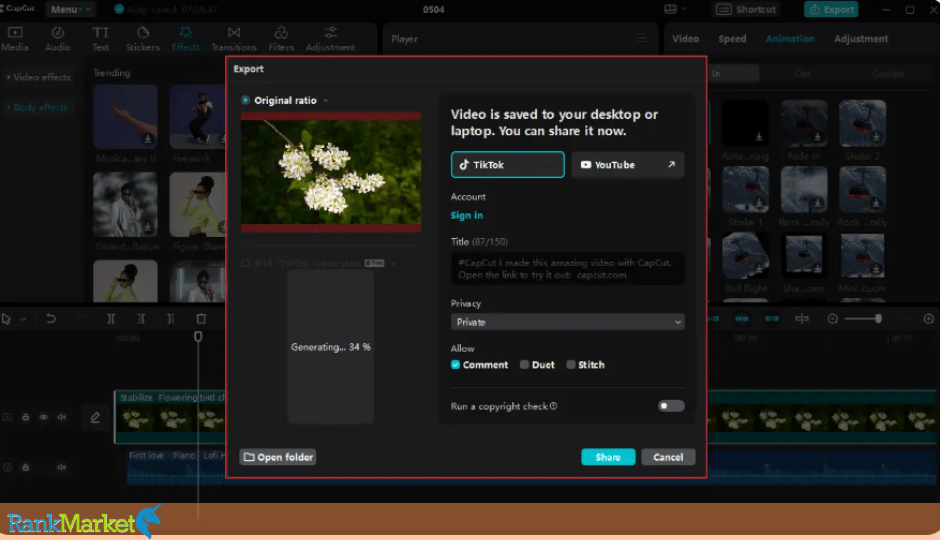Lock the video track with the lock icon
The width and height of the screenshot is (940, 540).
[x=26, y=417]
